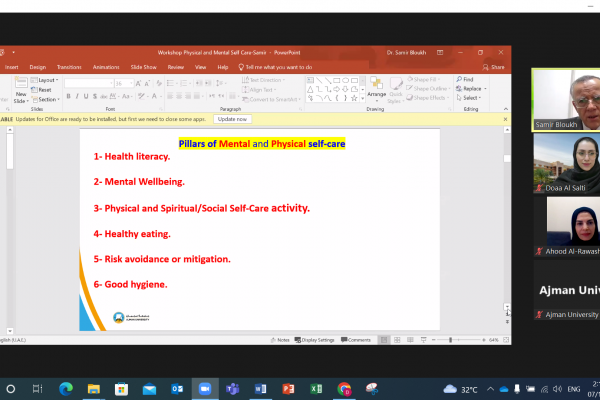Viewport: 600px width, 400px height.
Task: Open the Transitions tab
Action: 69,67
